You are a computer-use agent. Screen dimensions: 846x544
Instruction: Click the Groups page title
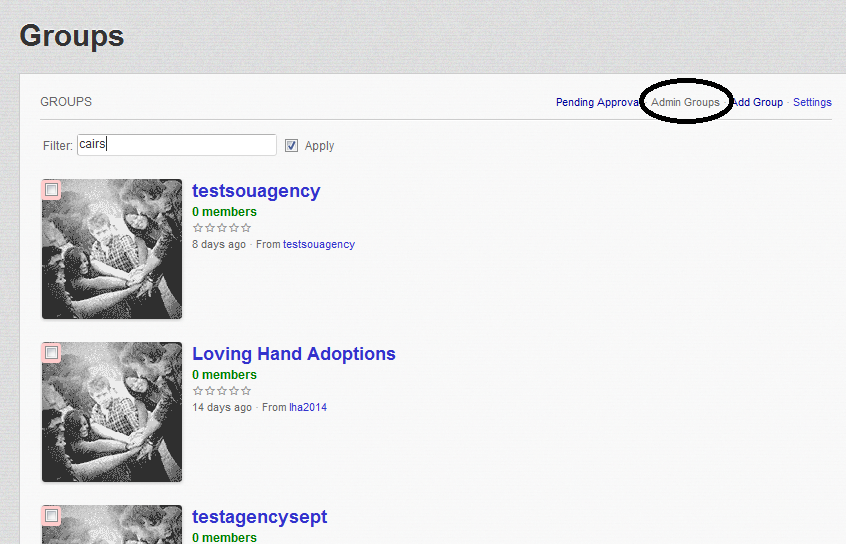72,36
